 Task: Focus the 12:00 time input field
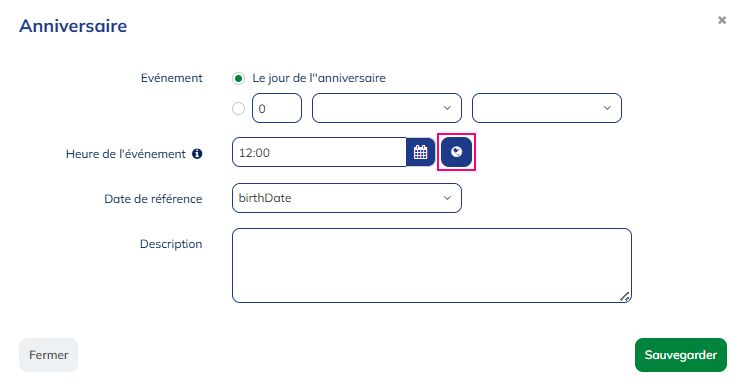click(319, 152)
